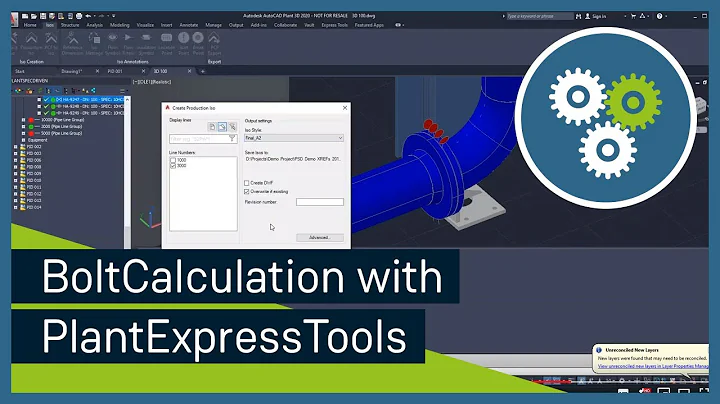Toggle the Overwrite if existing checkbox
720x404 pixels.
247,191
